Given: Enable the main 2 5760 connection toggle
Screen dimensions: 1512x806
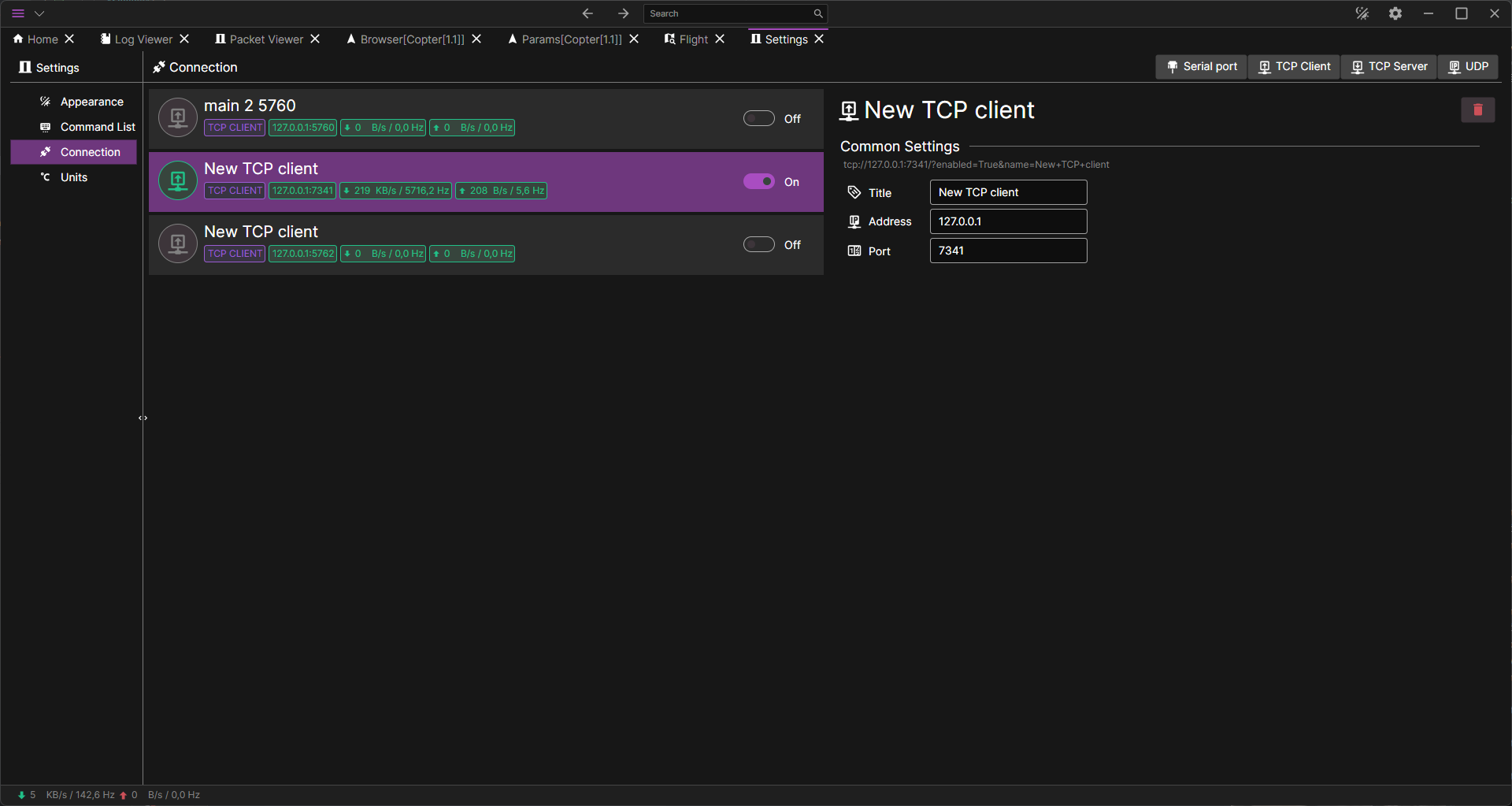Looking at the screenshot, I should (758, 119).
